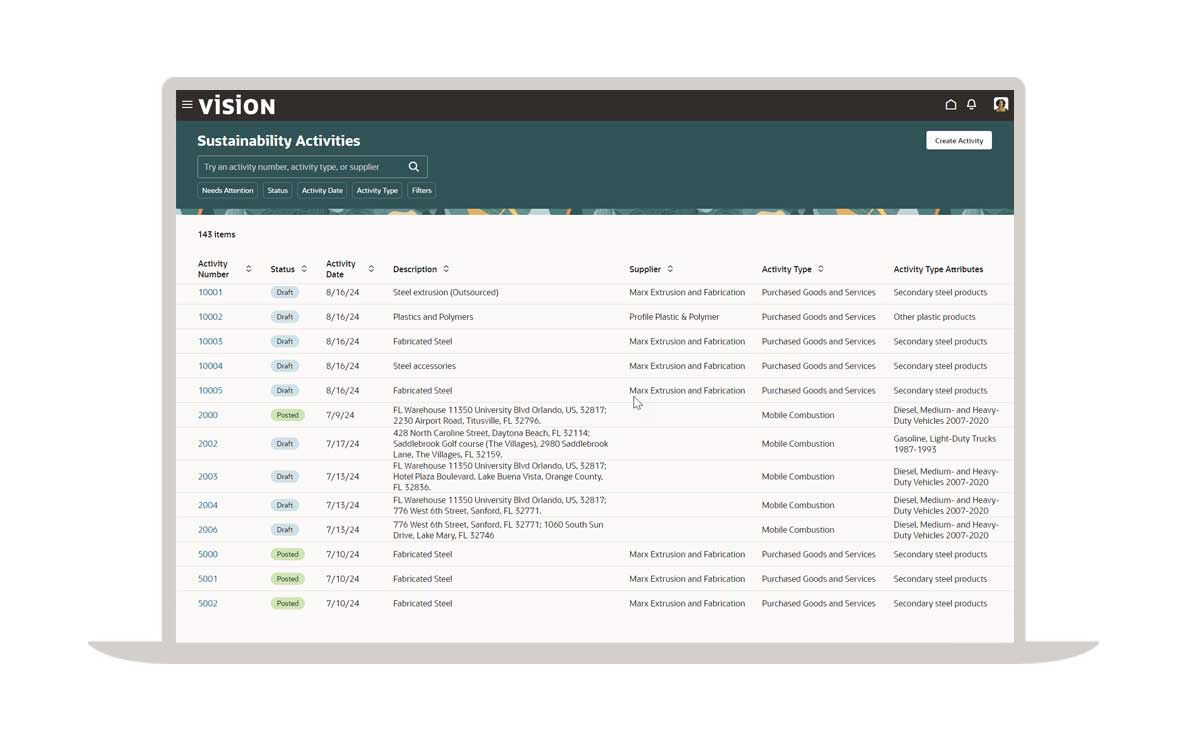
Task: Open user profile avatar
Action: (1000, 105)
